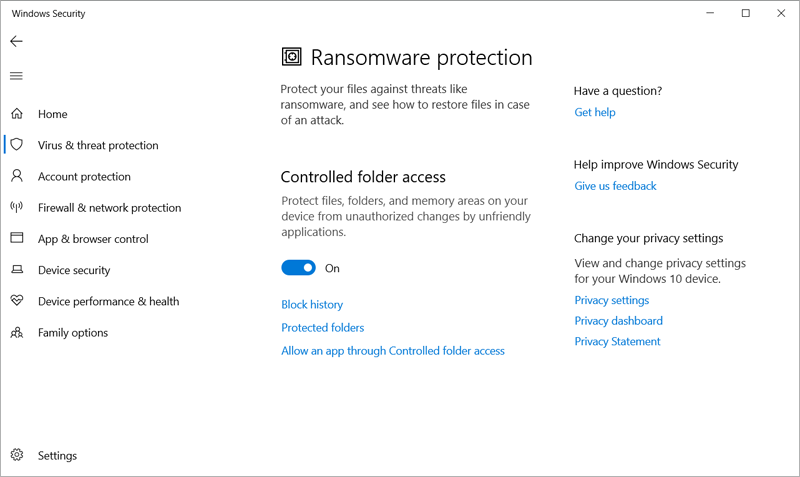Image resolution: width=800 pixels, height=477 pixels.
Task: Click the Virus & threat protection shield icon
Action: click(x=17, y=145)
